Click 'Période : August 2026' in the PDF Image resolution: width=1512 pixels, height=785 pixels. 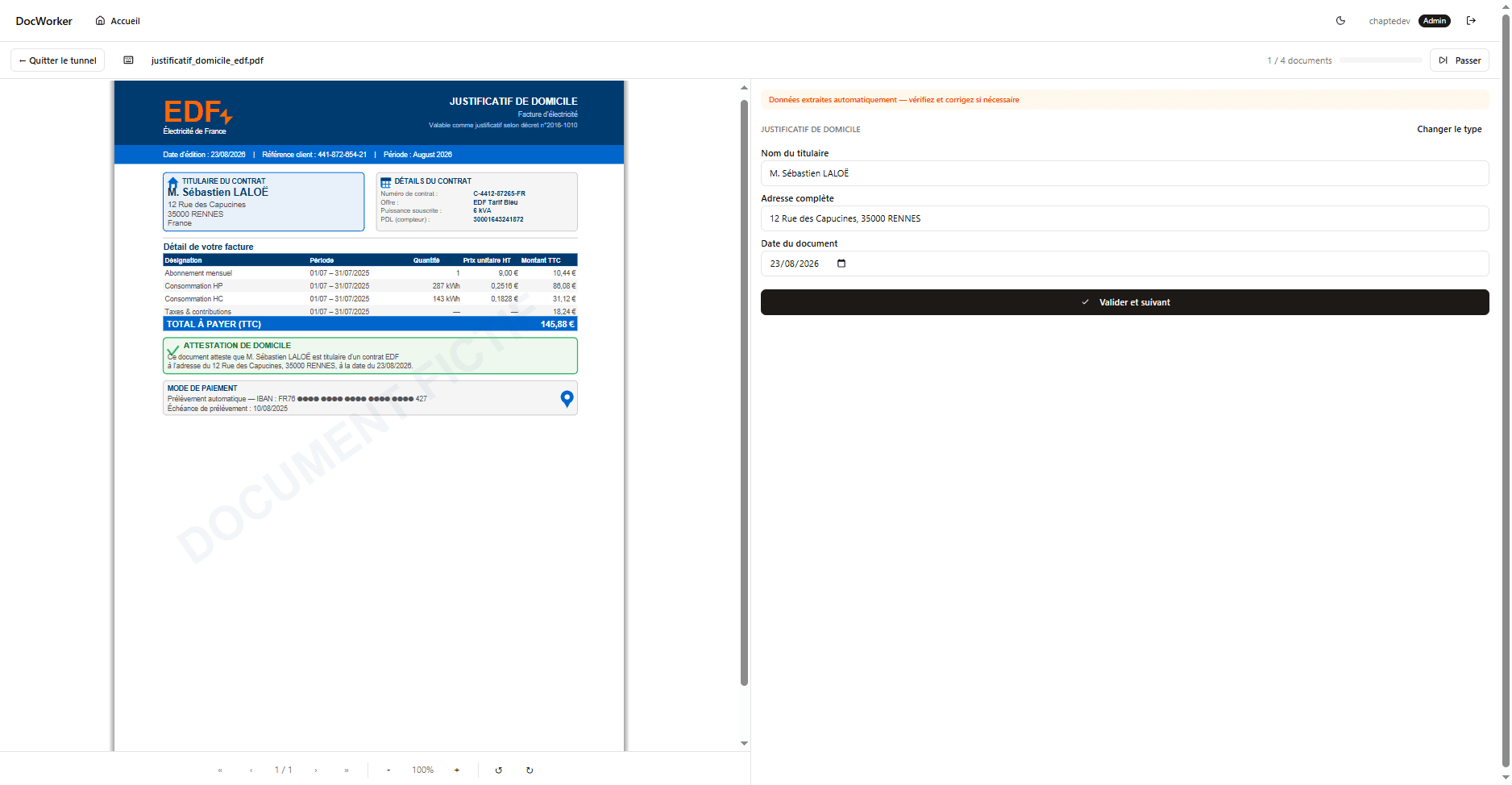417,155
